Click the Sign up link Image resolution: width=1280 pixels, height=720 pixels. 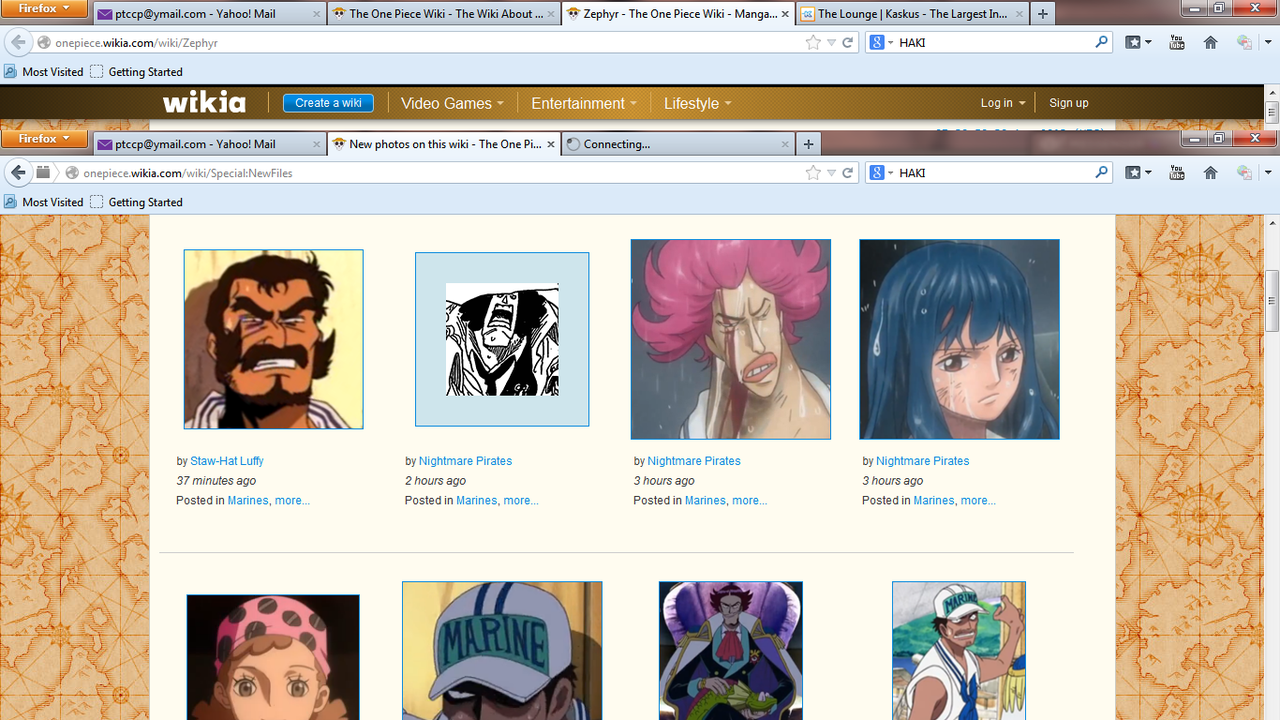[1068, 103]
